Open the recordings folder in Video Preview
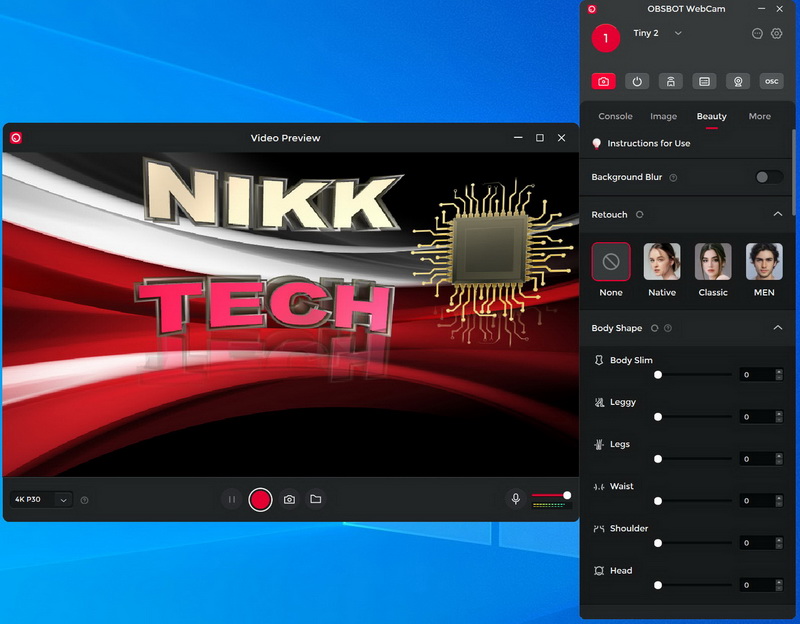 316,499
